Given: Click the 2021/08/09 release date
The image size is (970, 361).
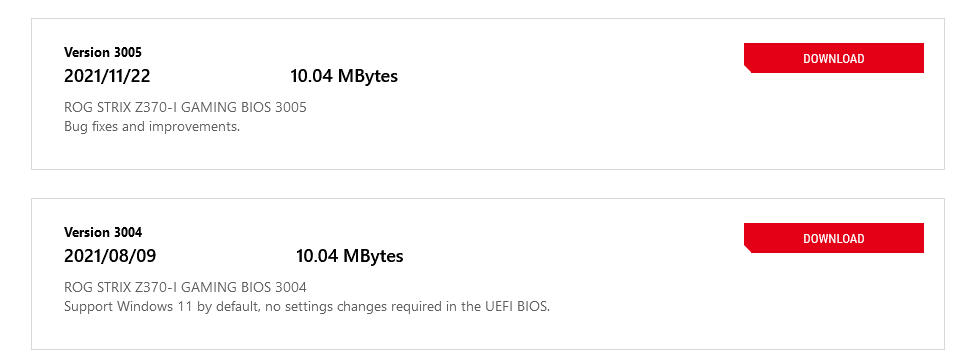Looking at the screenshot, I should (110, 256).
